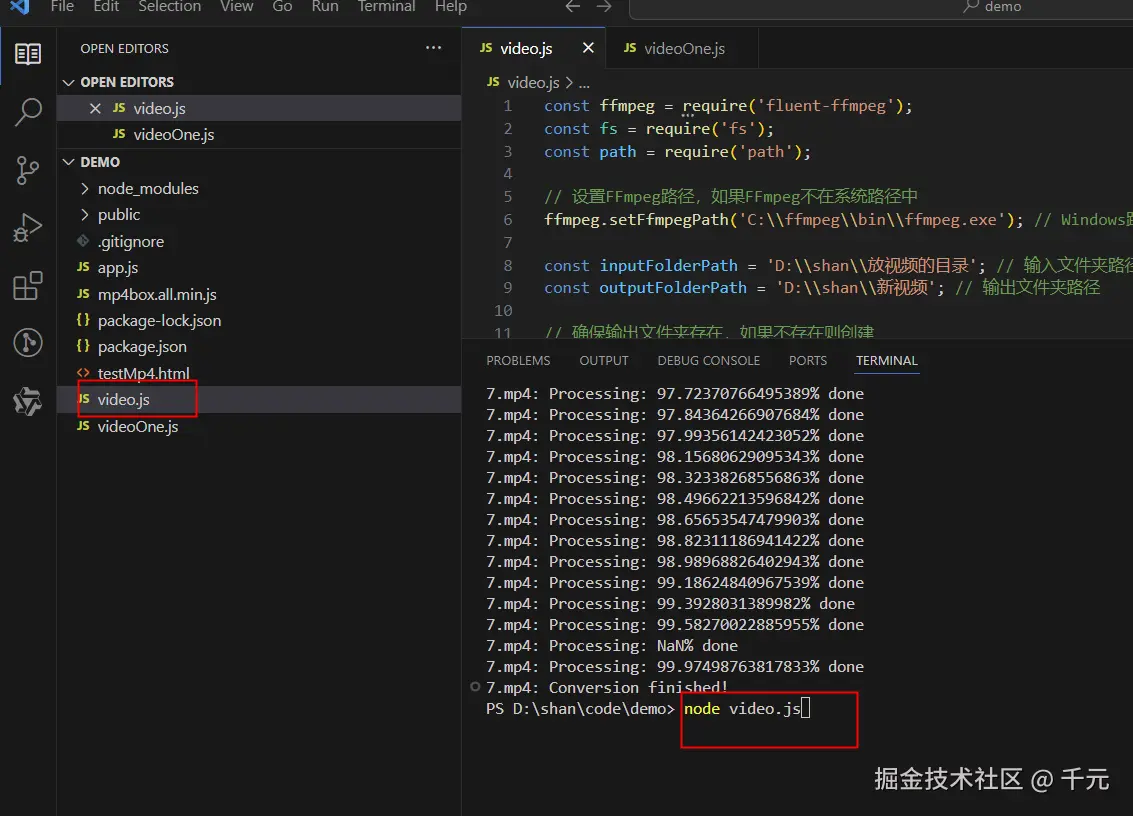Open the File menu

(x=62, y=7)
